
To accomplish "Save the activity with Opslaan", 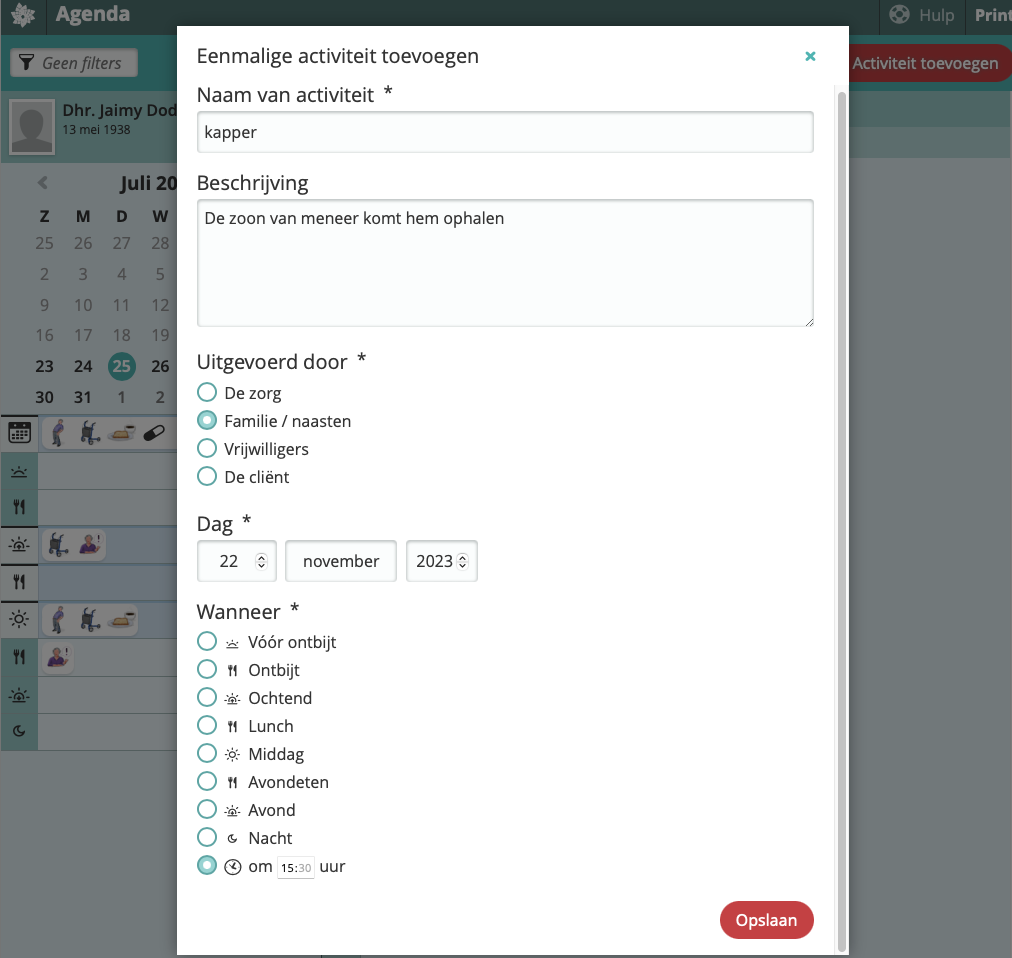I will pos(766,920).
